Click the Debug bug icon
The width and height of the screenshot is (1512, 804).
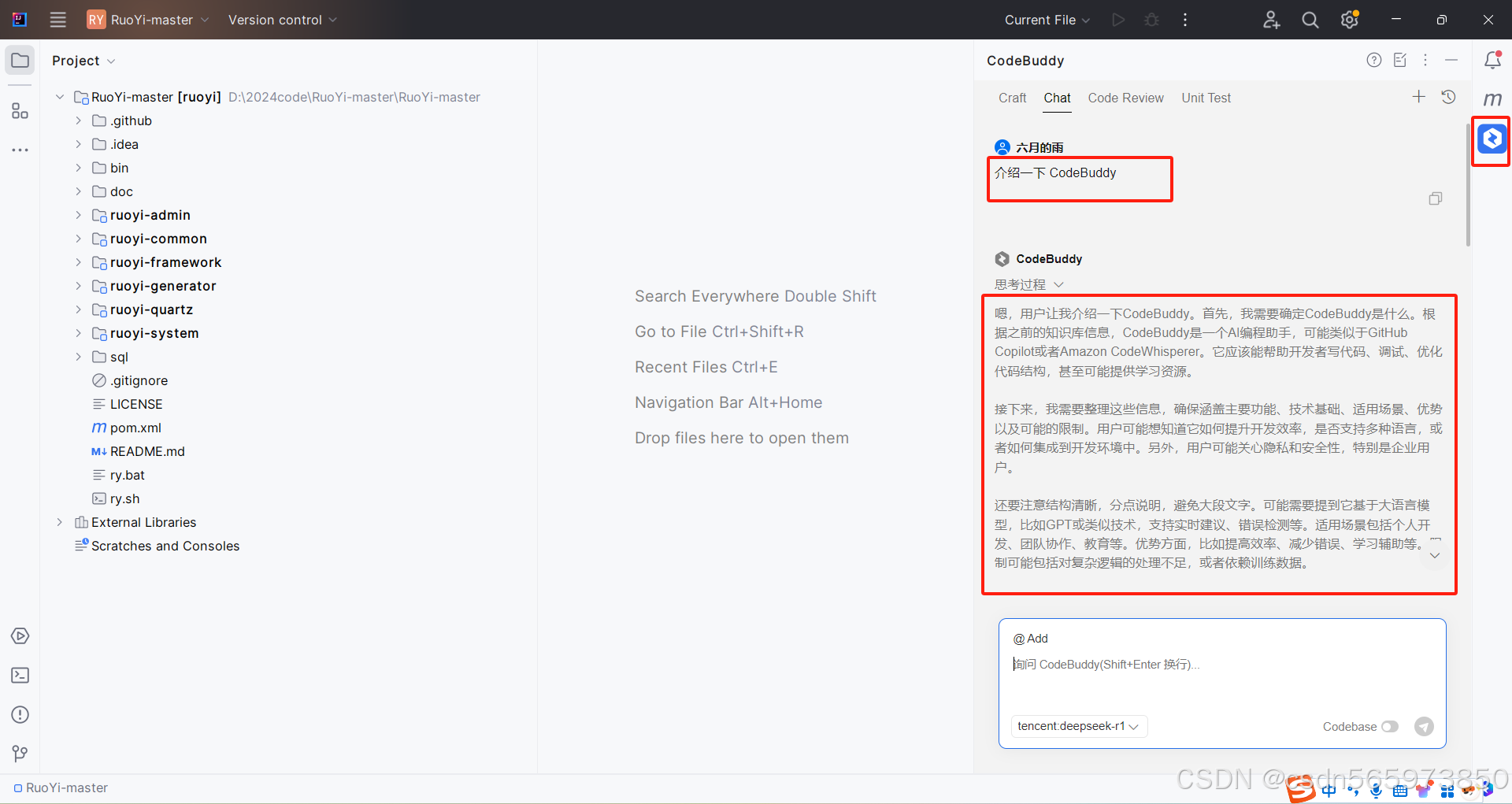point(1152,20)
